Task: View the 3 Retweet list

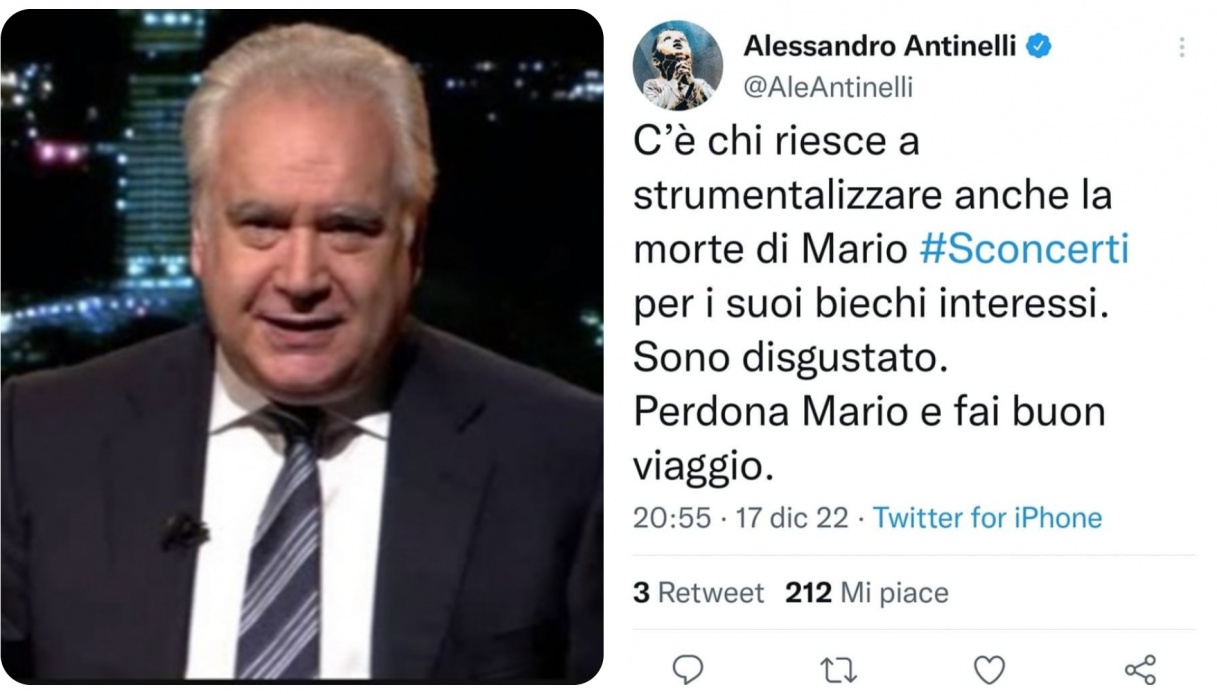Action: pyautogui.click(x=698, y=593)
